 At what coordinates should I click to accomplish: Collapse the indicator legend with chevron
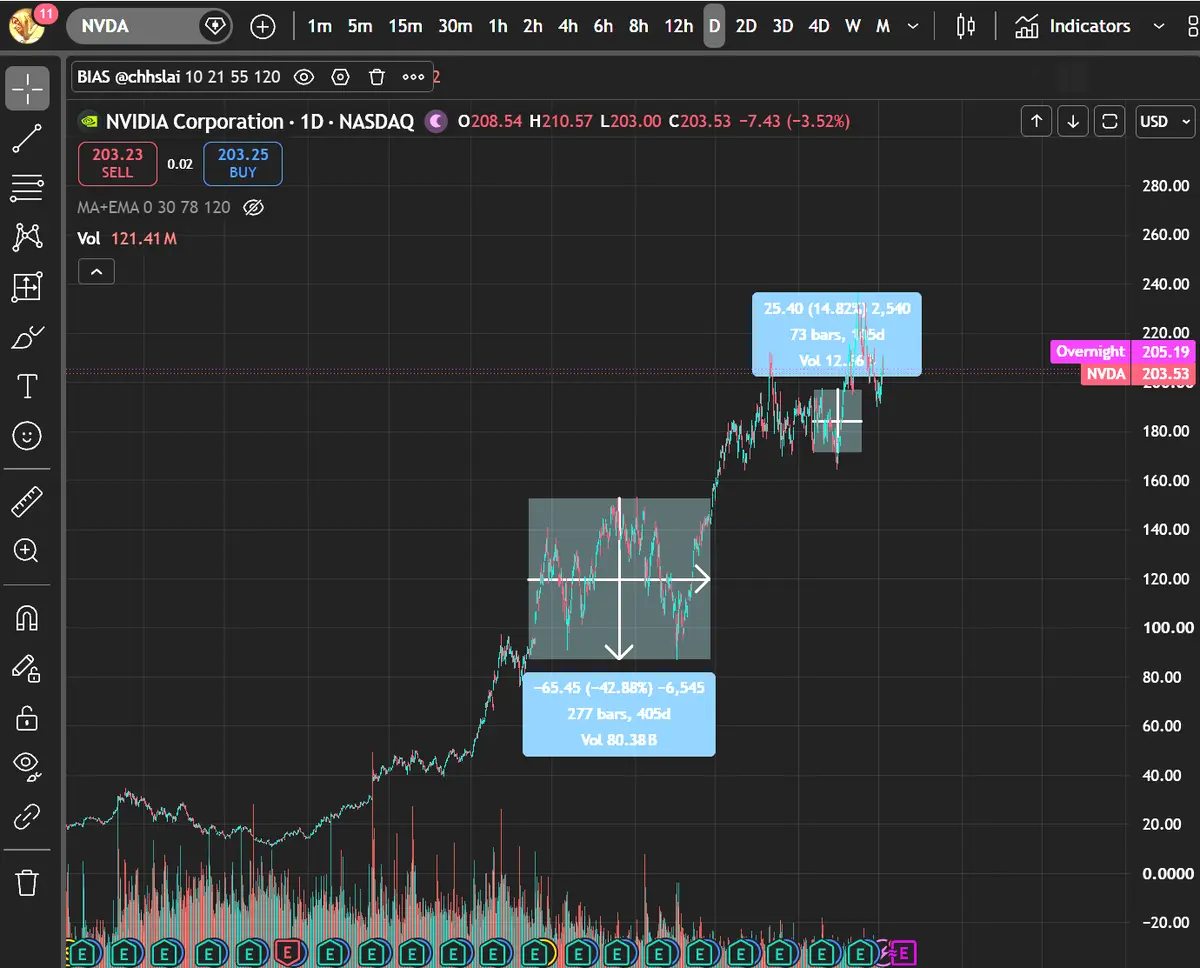(x=96, y=271)
